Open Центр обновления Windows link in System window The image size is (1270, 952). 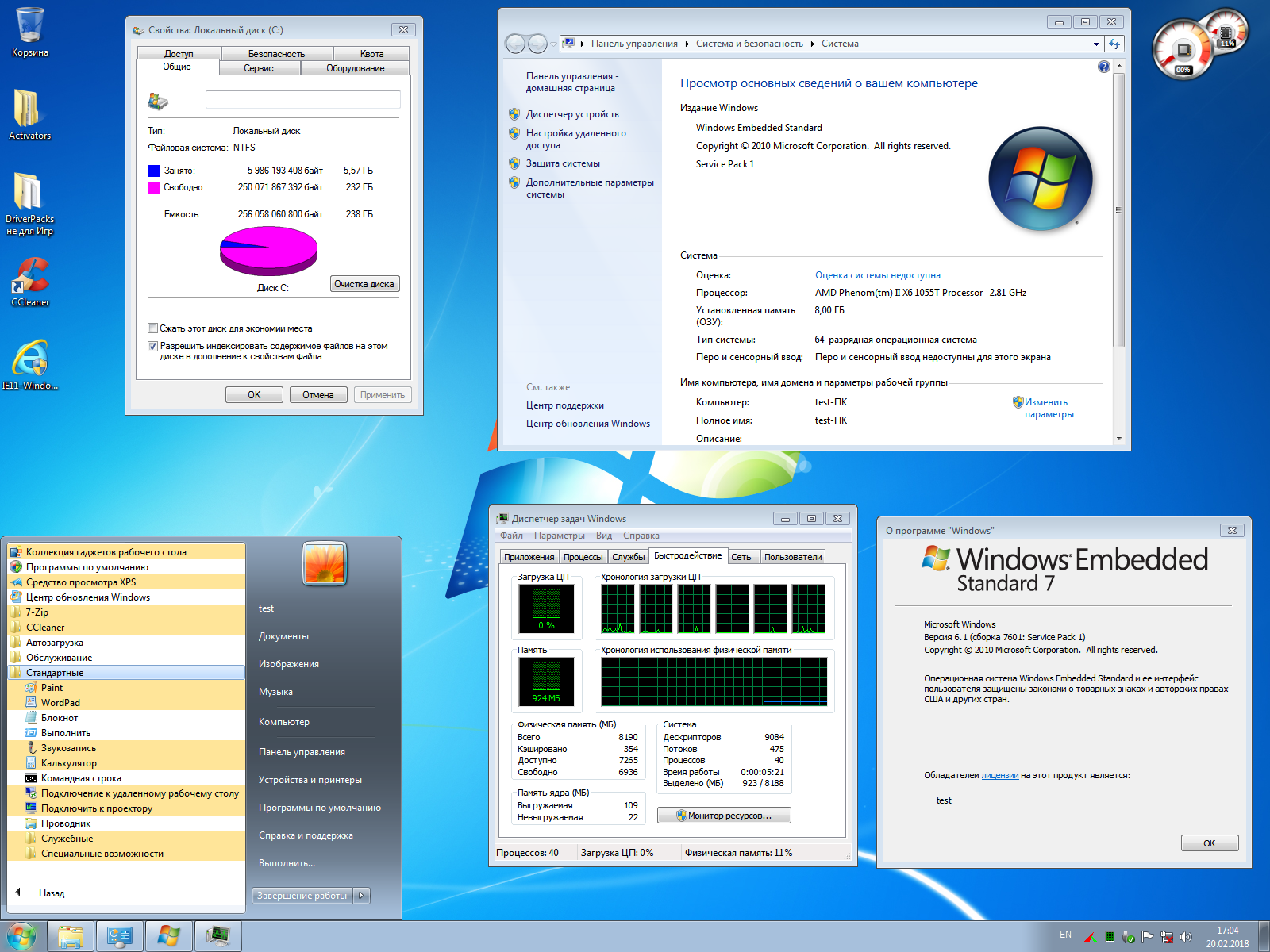(588, 424)
